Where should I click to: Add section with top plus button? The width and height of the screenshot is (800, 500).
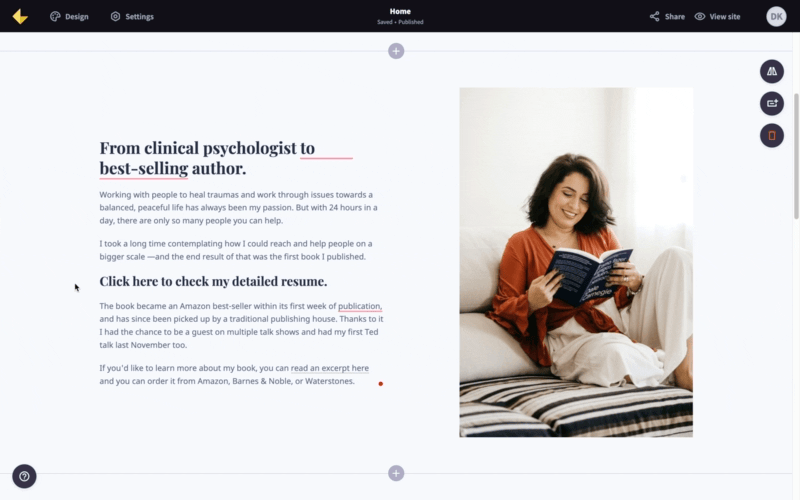(x=396, y=51)
